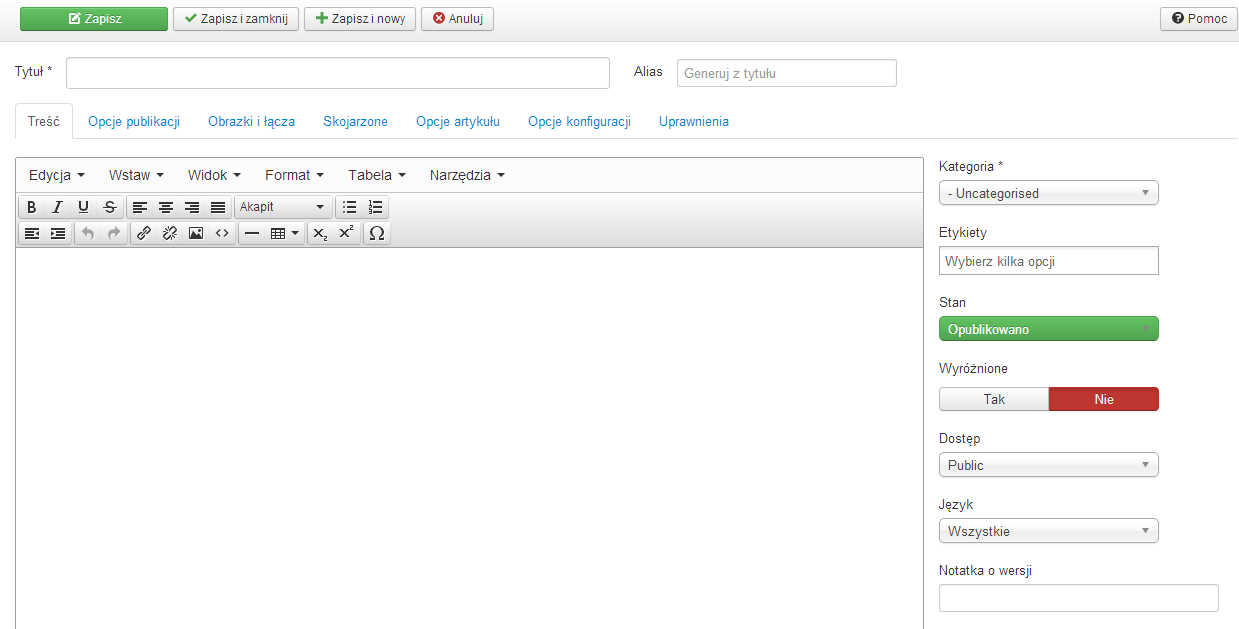Increase indent
The height and width of the screenshot is (629, 1239).
[58, 234]
